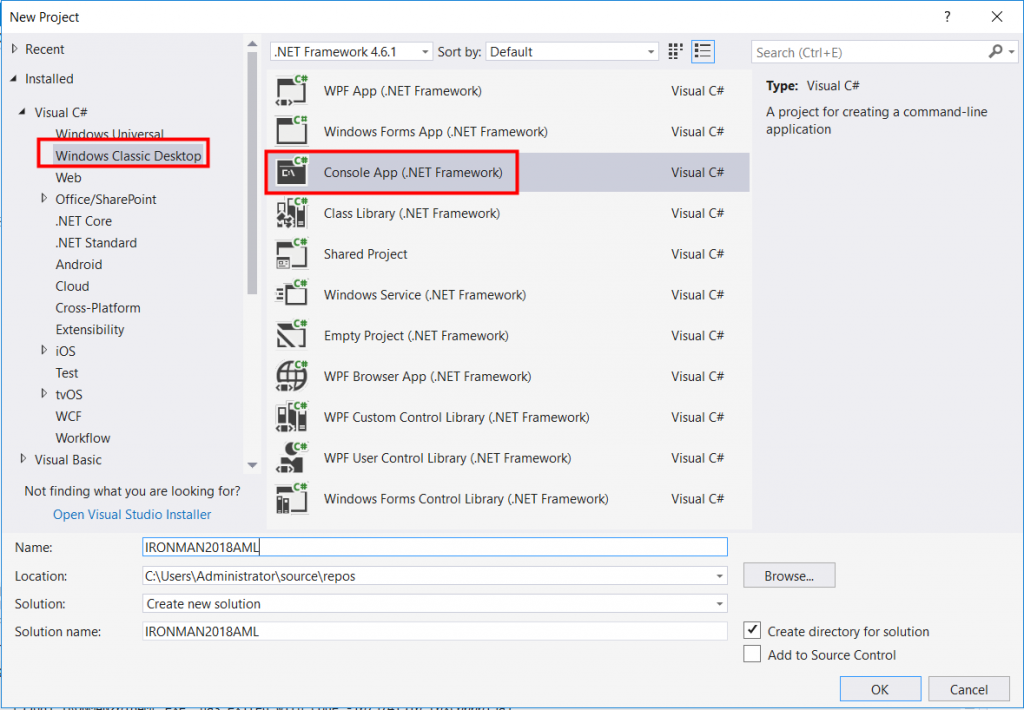Select the Cross-Platform category
The height and width of the screenshot is (710, 1024).
point(98,308)
